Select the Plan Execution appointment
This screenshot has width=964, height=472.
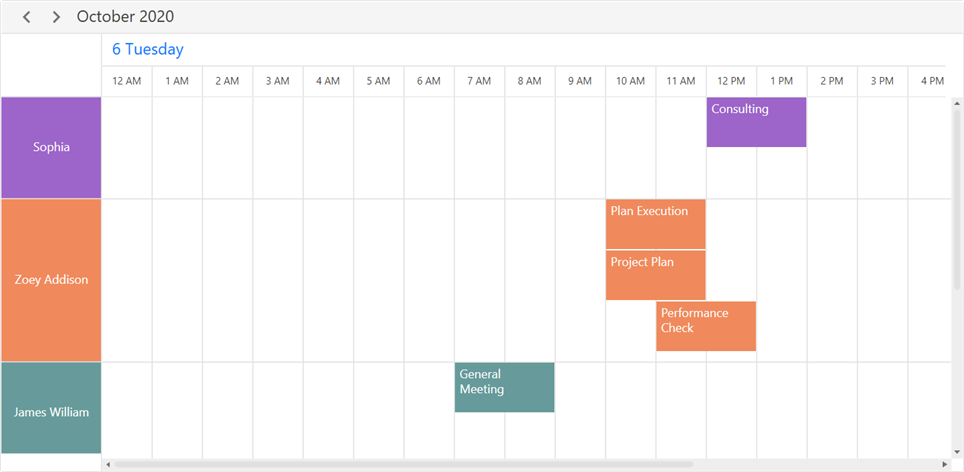pyautogui.click(x=655, y=224)
